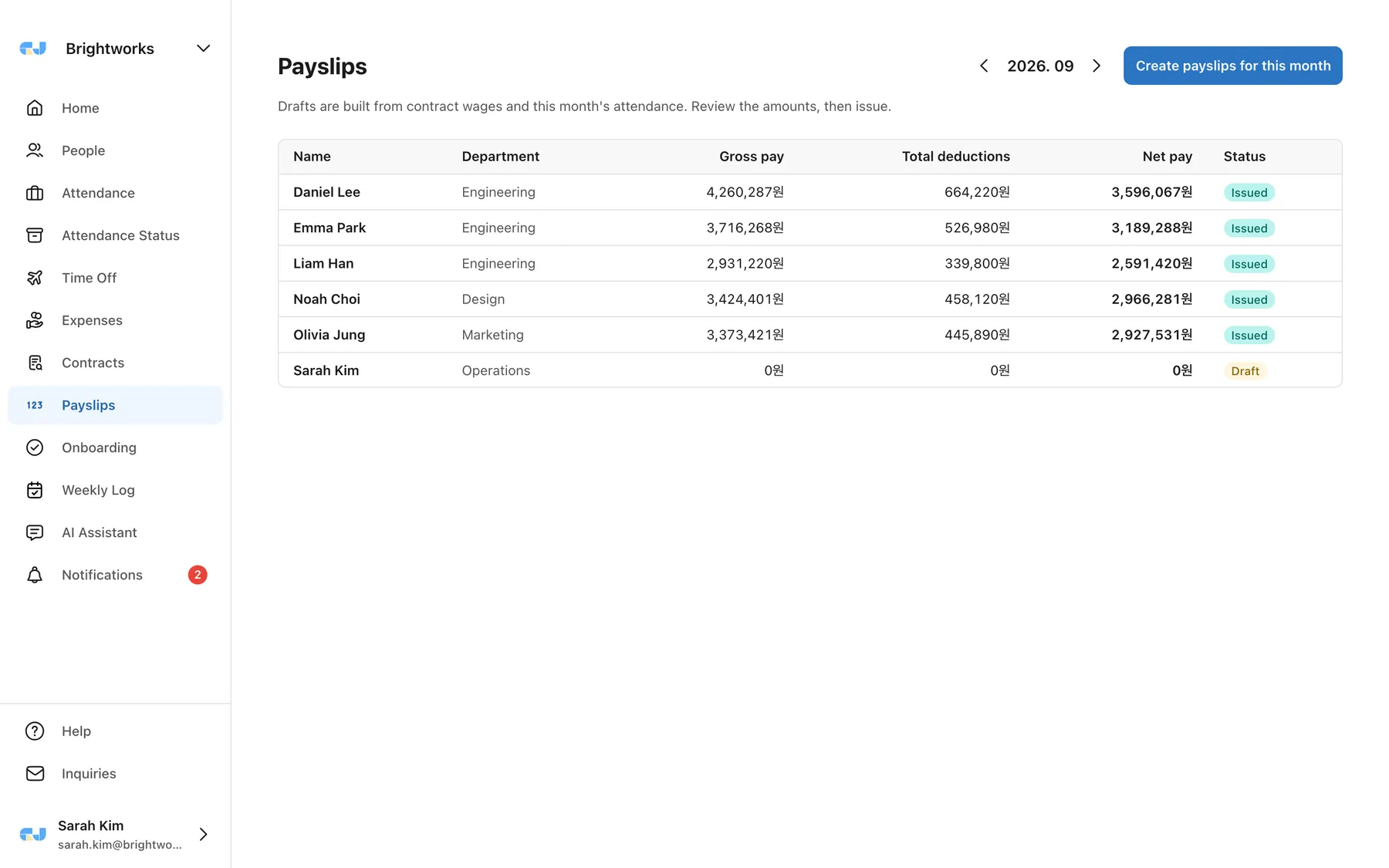
Task: Click the Brightworks logo at top
Action: pyautogui.click(x=33, y=49)
